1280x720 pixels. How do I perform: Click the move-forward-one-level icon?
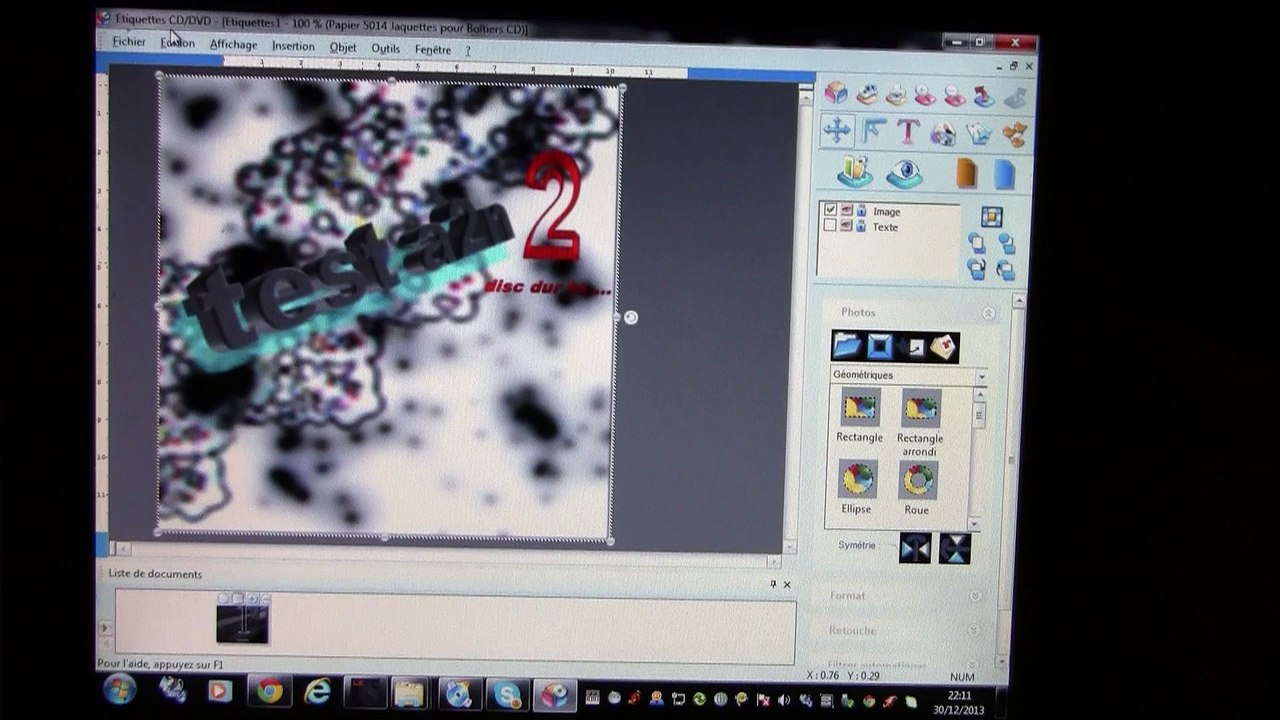click(976, 268)
